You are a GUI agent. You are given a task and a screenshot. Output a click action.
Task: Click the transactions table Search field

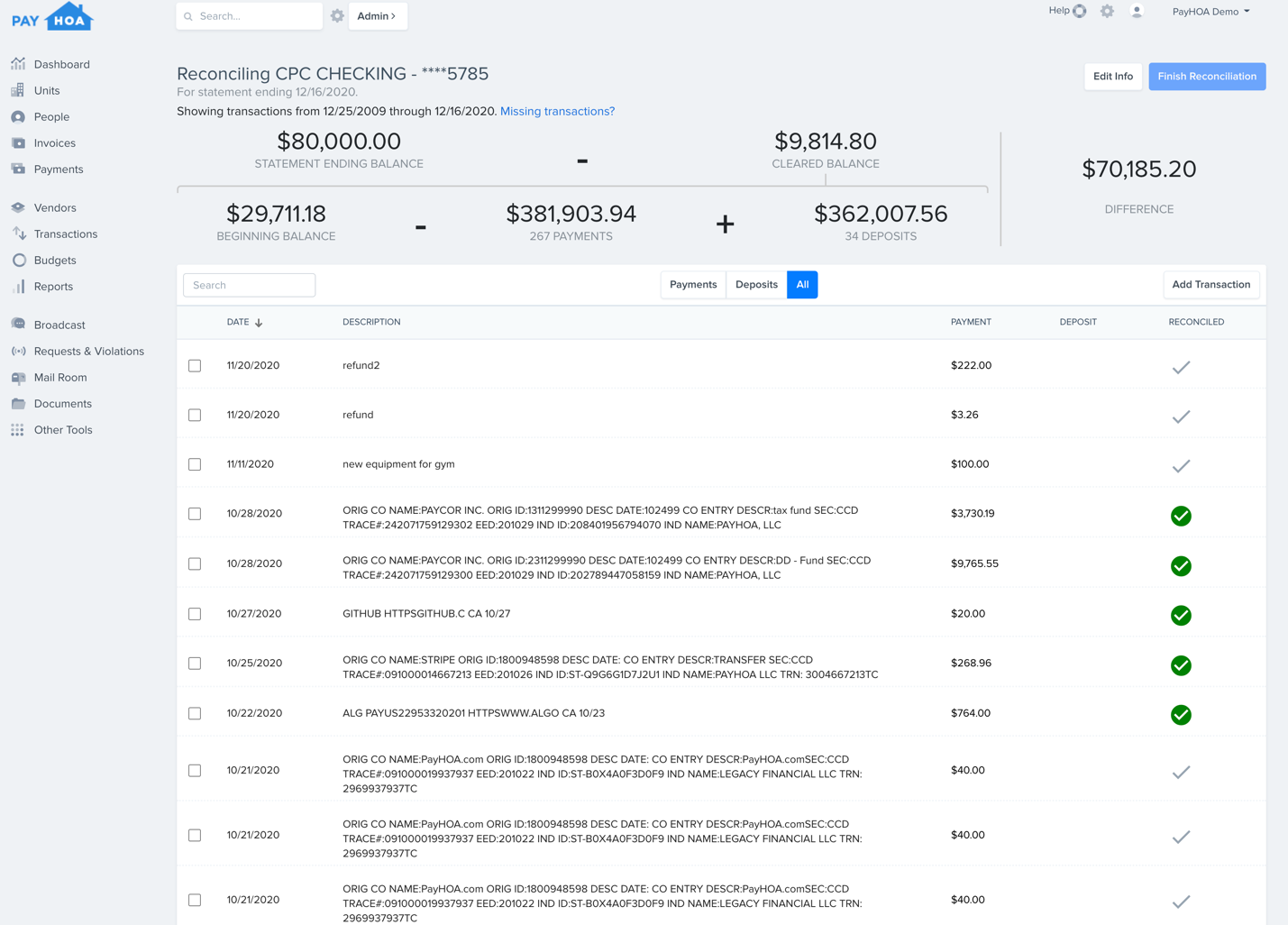tap(250, 285)
